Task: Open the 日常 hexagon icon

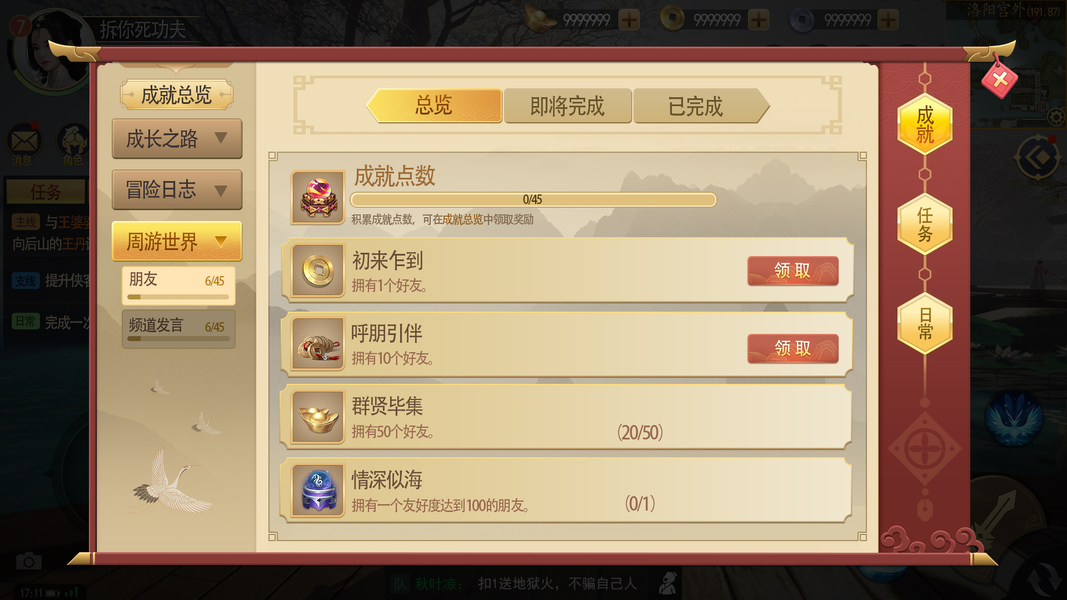Action: coord(925,324)
